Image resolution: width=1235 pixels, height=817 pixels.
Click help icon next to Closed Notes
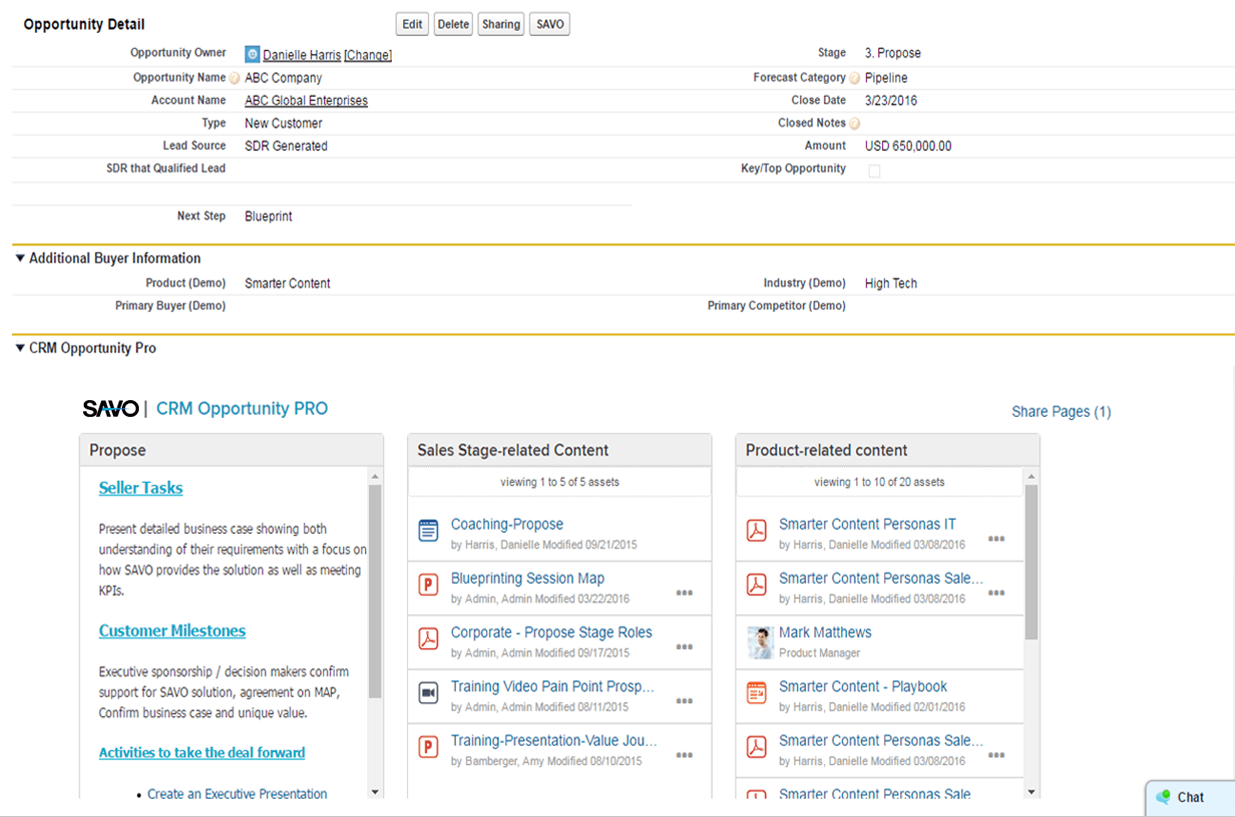[x=855, y=124]
